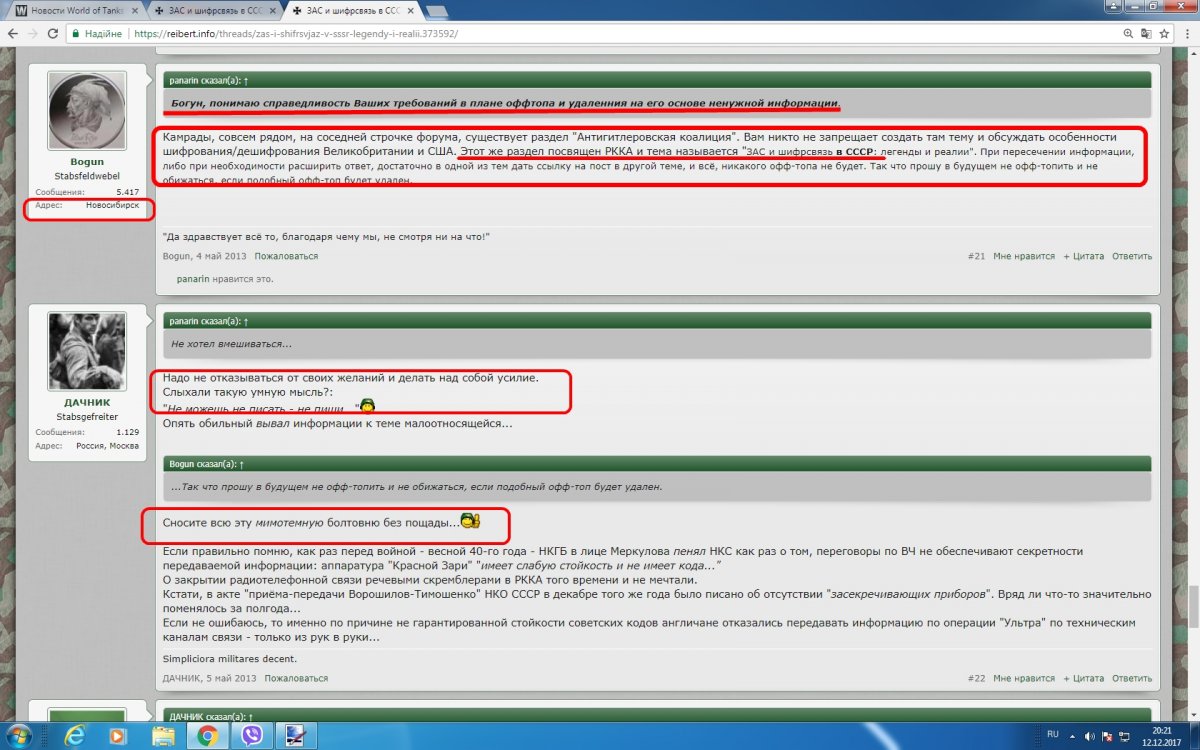Open Viber from the taskbar
Image resolution: width=1200 pixels, height=750 pixels.
click(252, 735)
